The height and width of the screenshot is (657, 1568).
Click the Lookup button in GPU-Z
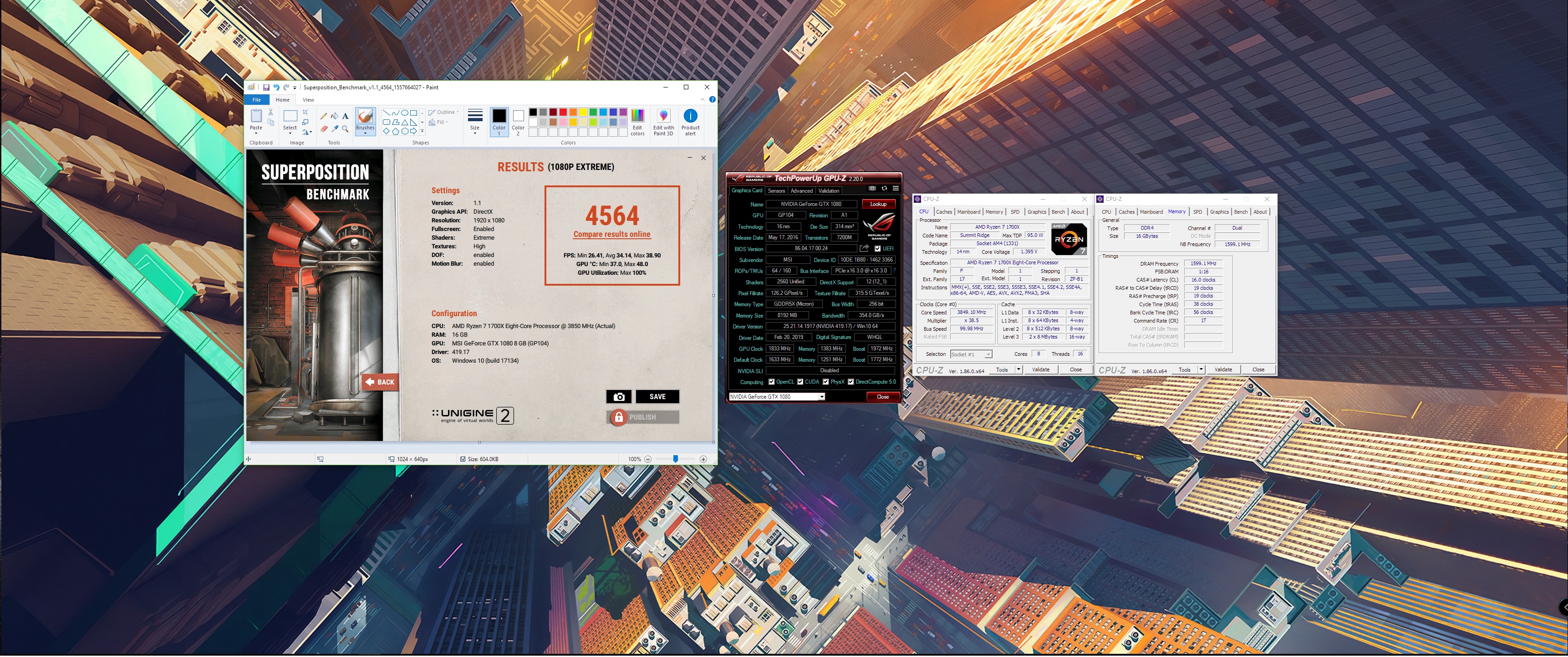[x=879, y=204]
